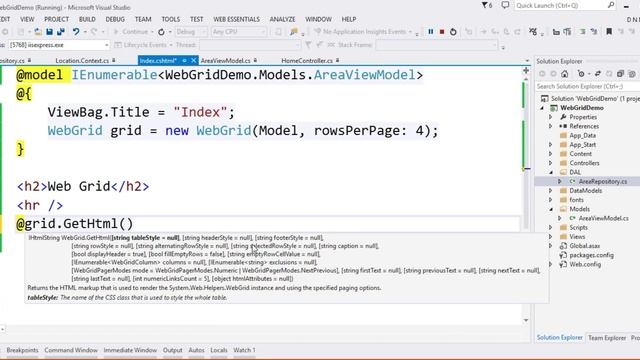Open the Immediate Window tab
This screenshot has height=360, width=640.
pyautogui.click(x=130, y=350)
